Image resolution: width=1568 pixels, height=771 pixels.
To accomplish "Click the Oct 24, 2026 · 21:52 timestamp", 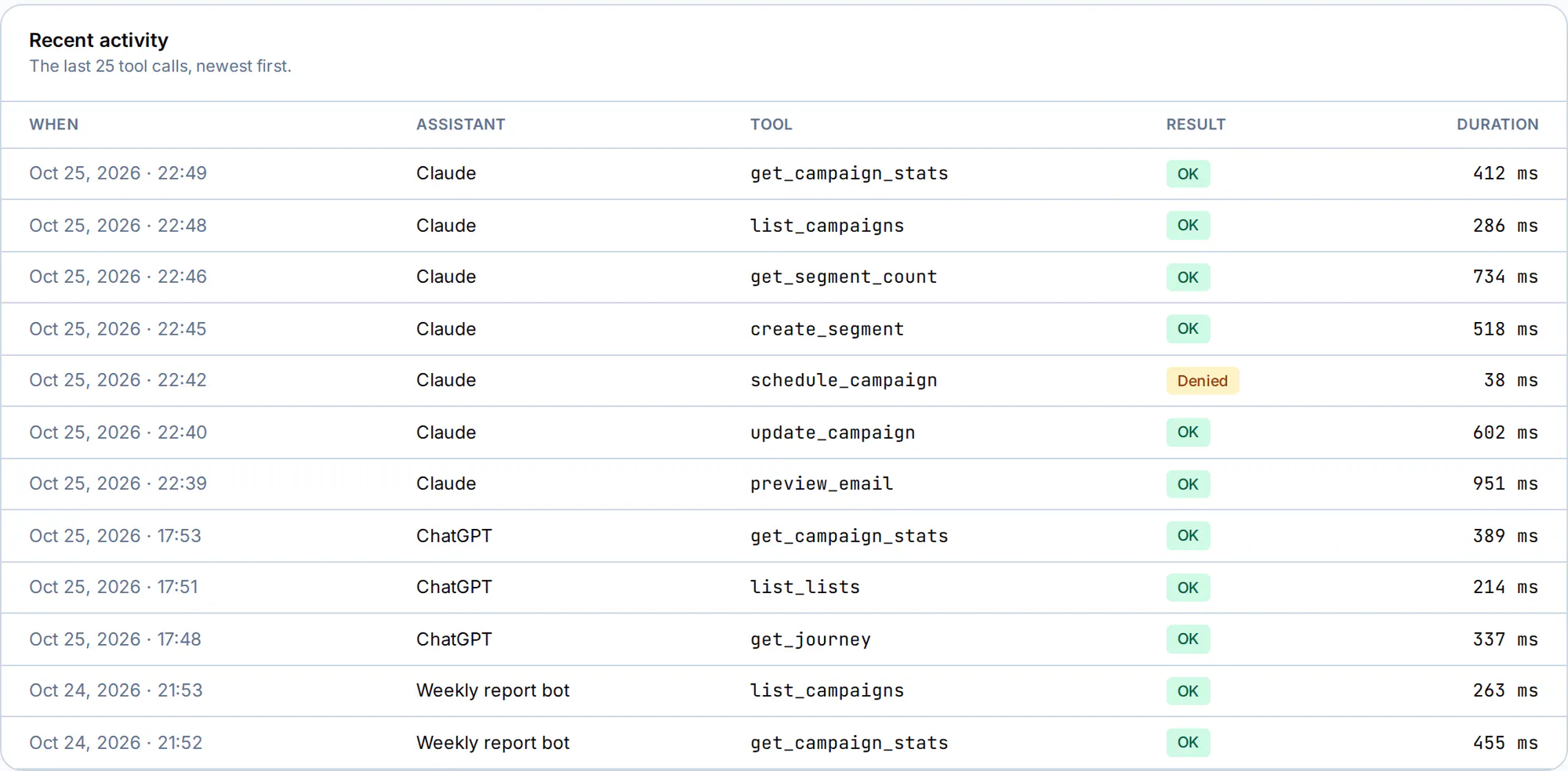I will [116, 743].
